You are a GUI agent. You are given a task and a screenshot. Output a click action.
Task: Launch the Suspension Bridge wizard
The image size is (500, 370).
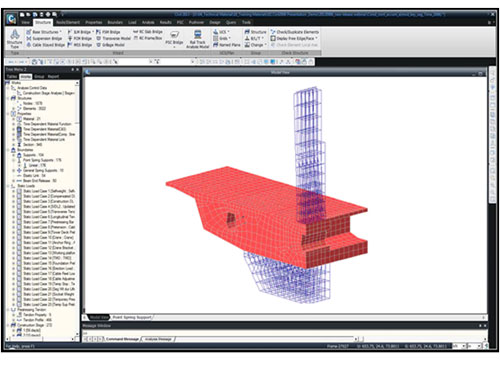pyautogui.click(x=44, y=38)
